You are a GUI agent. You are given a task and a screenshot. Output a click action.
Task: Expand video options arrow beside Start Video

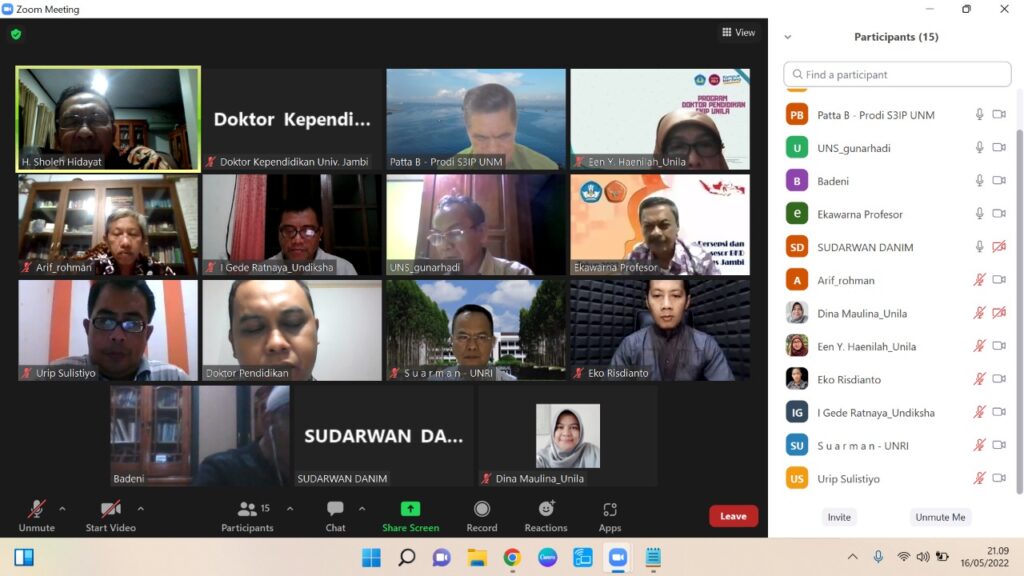pyautogui.click(x=140, y=508)
